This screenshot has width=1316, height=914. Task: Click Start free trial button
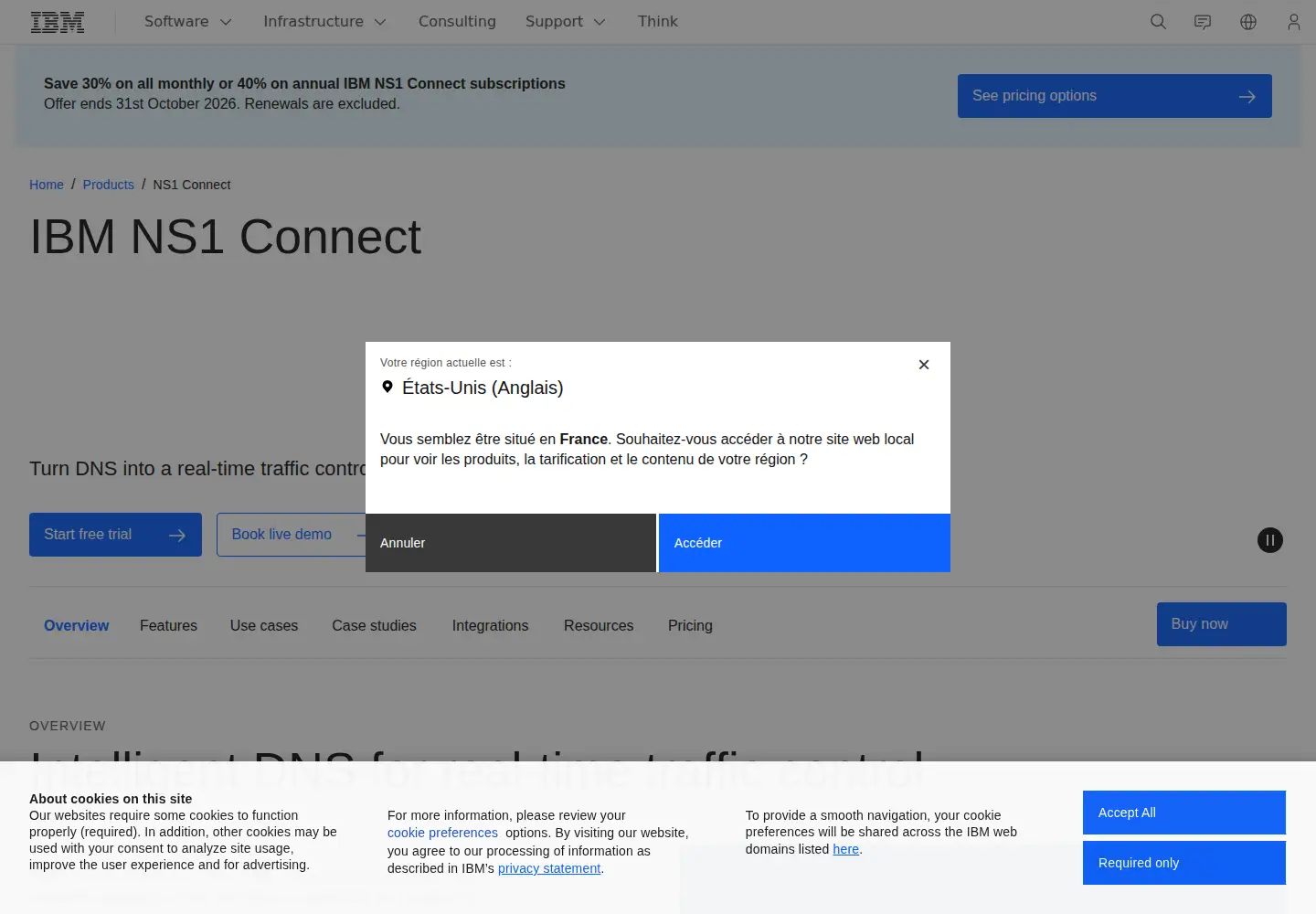click(115, 535)
